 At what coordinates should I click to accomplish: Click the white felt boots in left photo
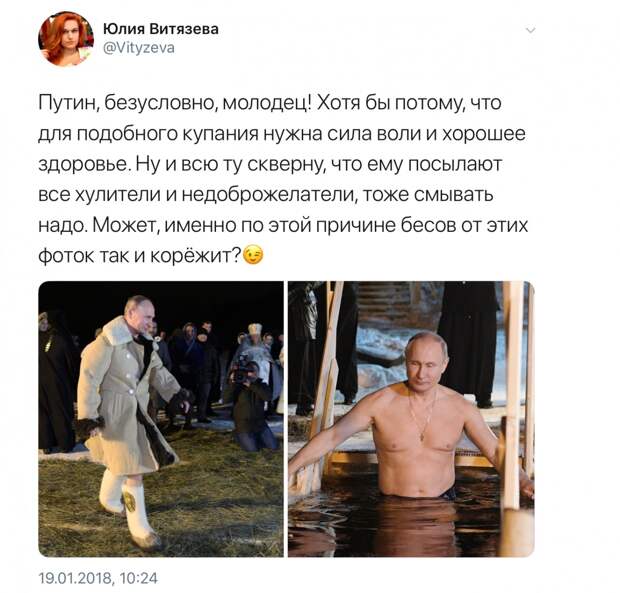tap(129, 510)
